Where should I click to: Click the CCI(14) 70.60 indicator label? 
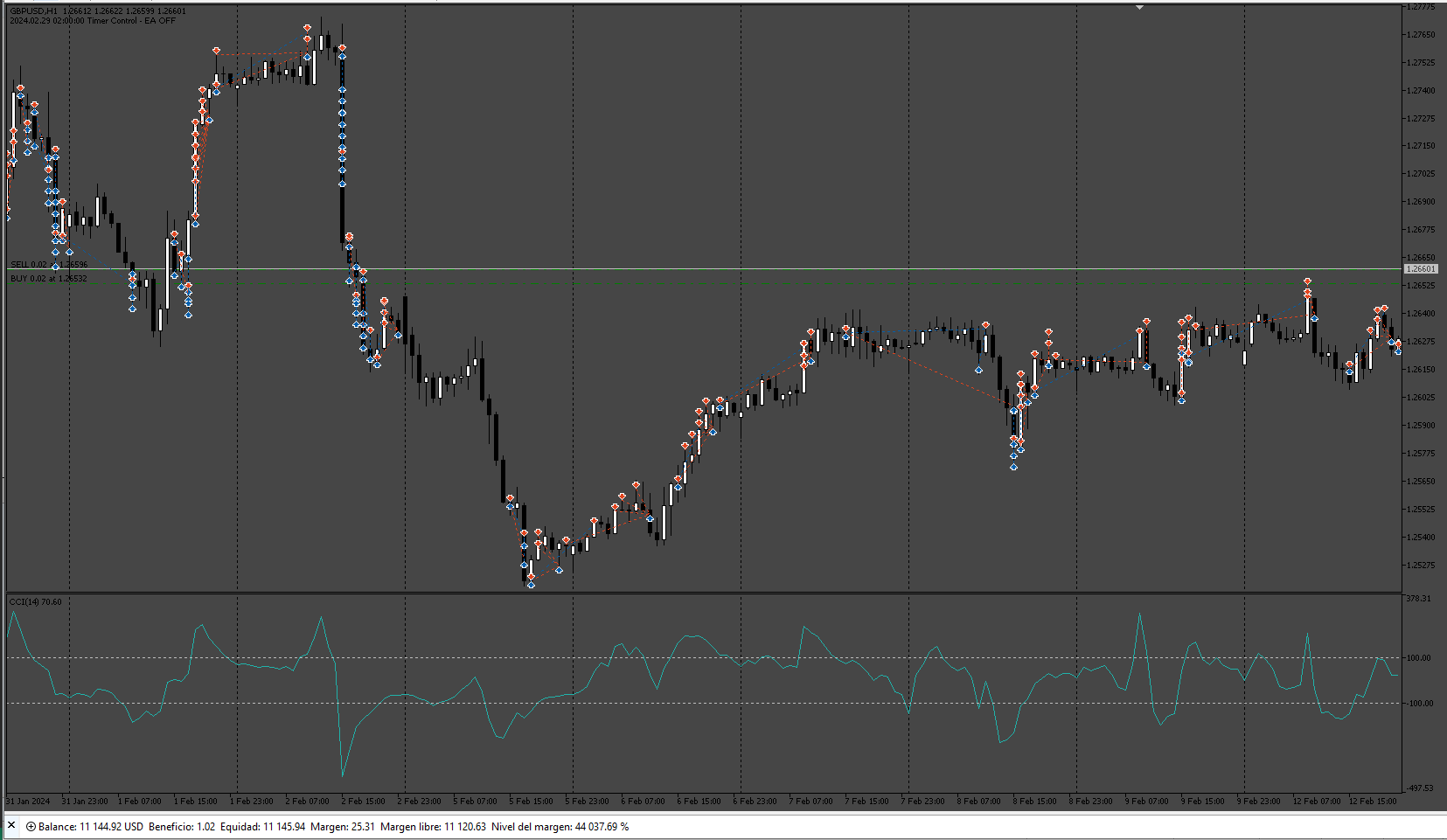pos(35,601)
